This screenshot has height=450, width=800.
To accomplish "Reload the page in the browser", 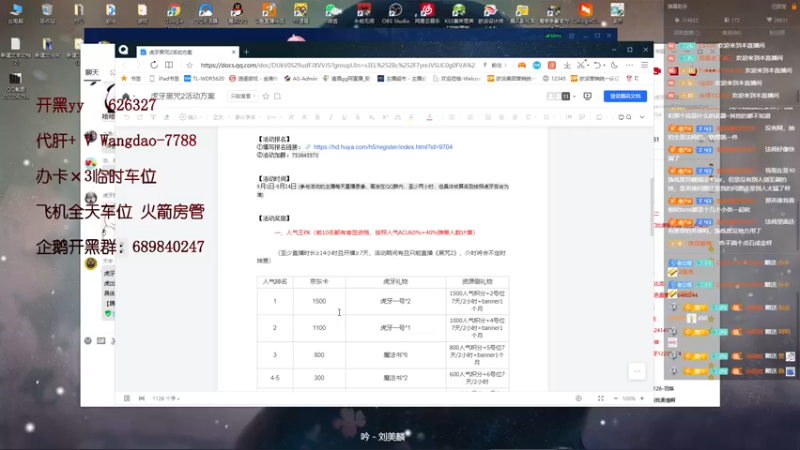I will click(x=154, y=65).
